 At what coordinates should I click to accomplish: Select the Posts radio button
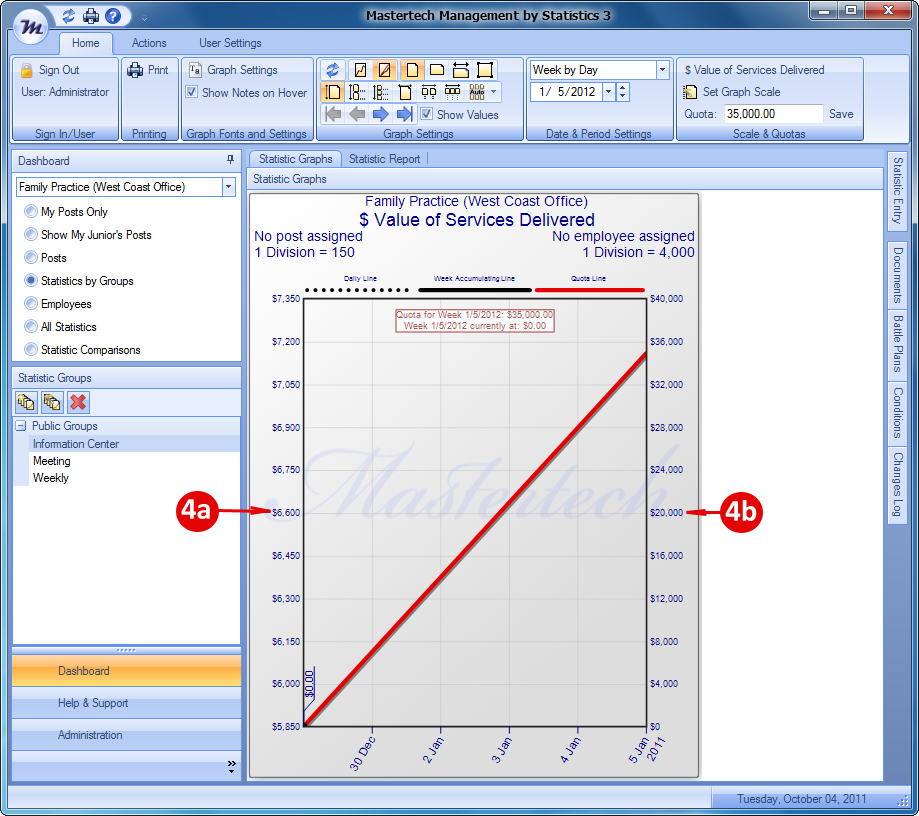tap(30, 257)
